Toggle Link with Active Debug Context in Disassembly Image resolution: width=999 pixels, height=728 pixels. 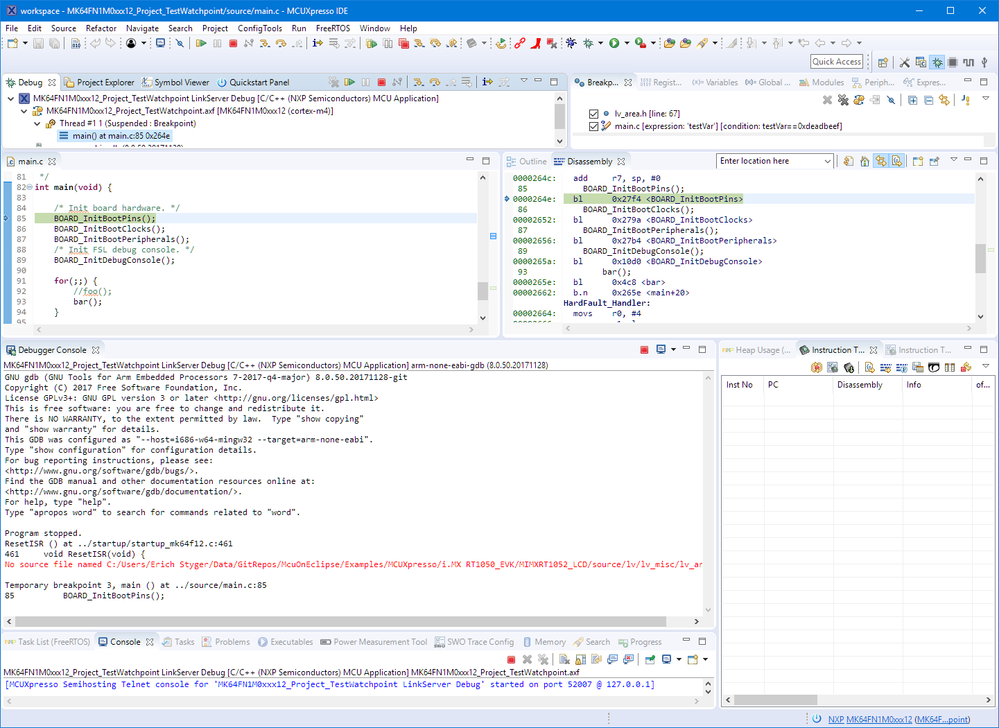[880, 161]
